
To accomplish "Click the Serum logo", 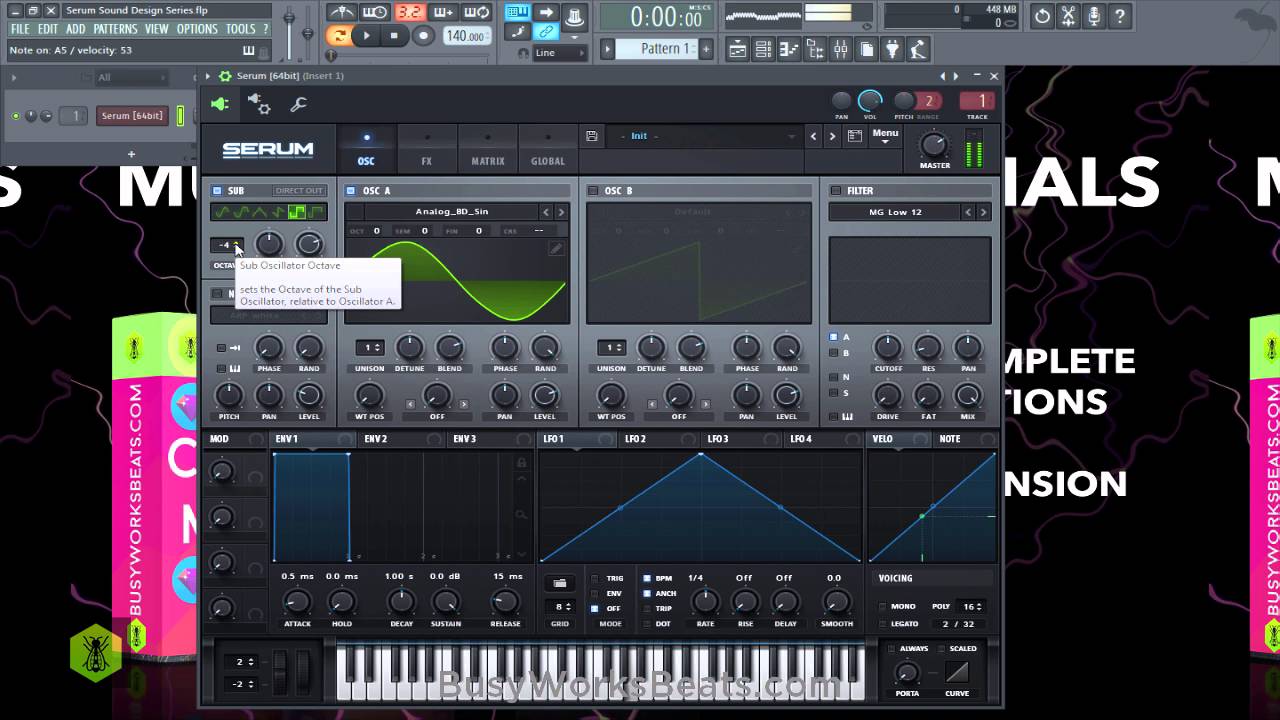I will 267,150.
